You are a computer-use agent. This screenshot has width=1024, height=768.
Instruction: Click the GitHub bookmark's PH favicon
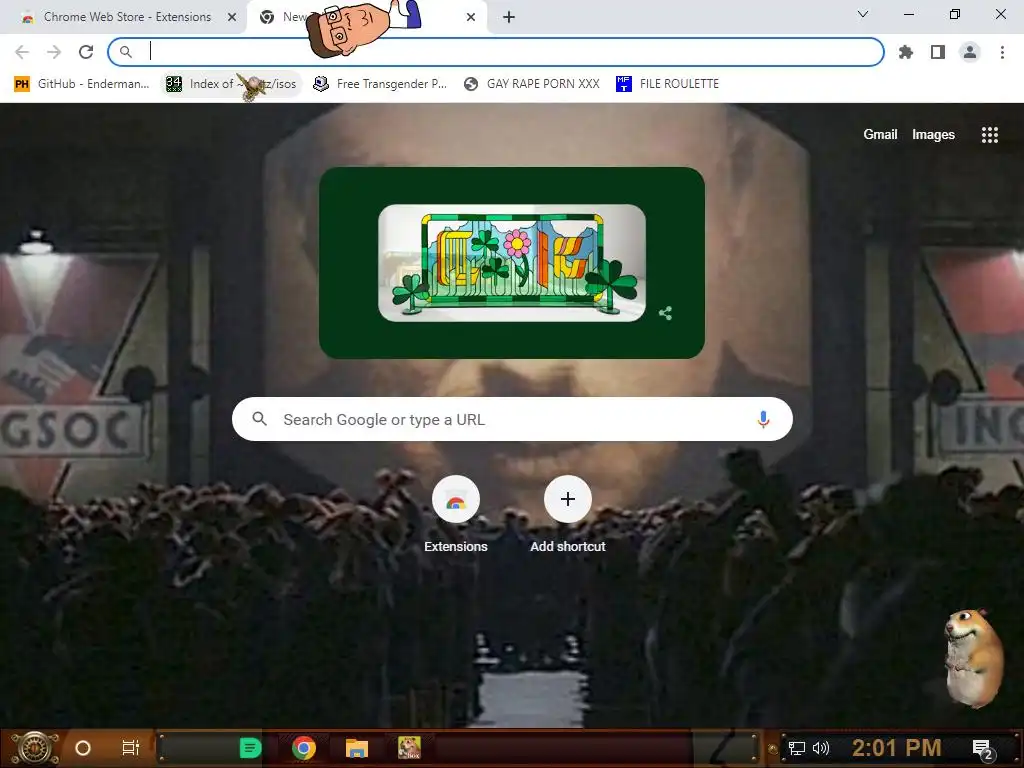(x=22, y=84)
